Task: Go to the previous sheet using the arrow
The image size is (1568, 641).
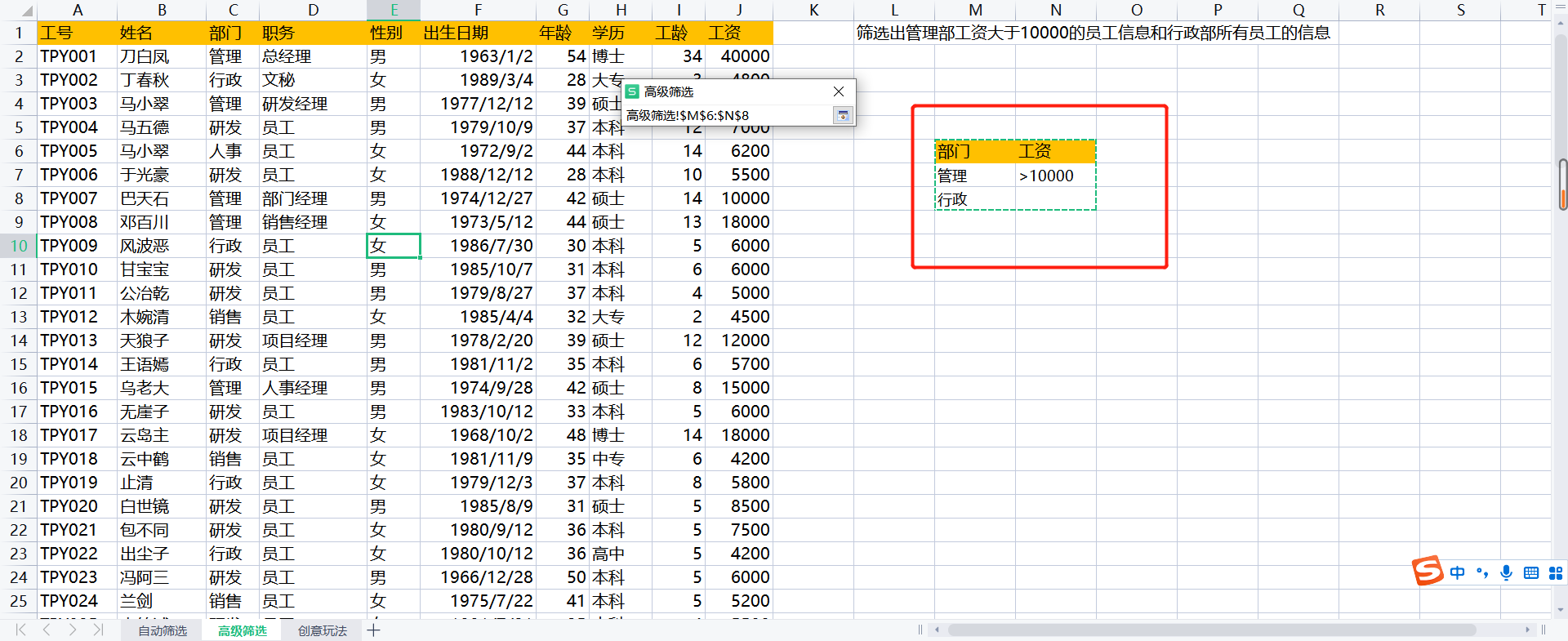Action: (47, 630)
